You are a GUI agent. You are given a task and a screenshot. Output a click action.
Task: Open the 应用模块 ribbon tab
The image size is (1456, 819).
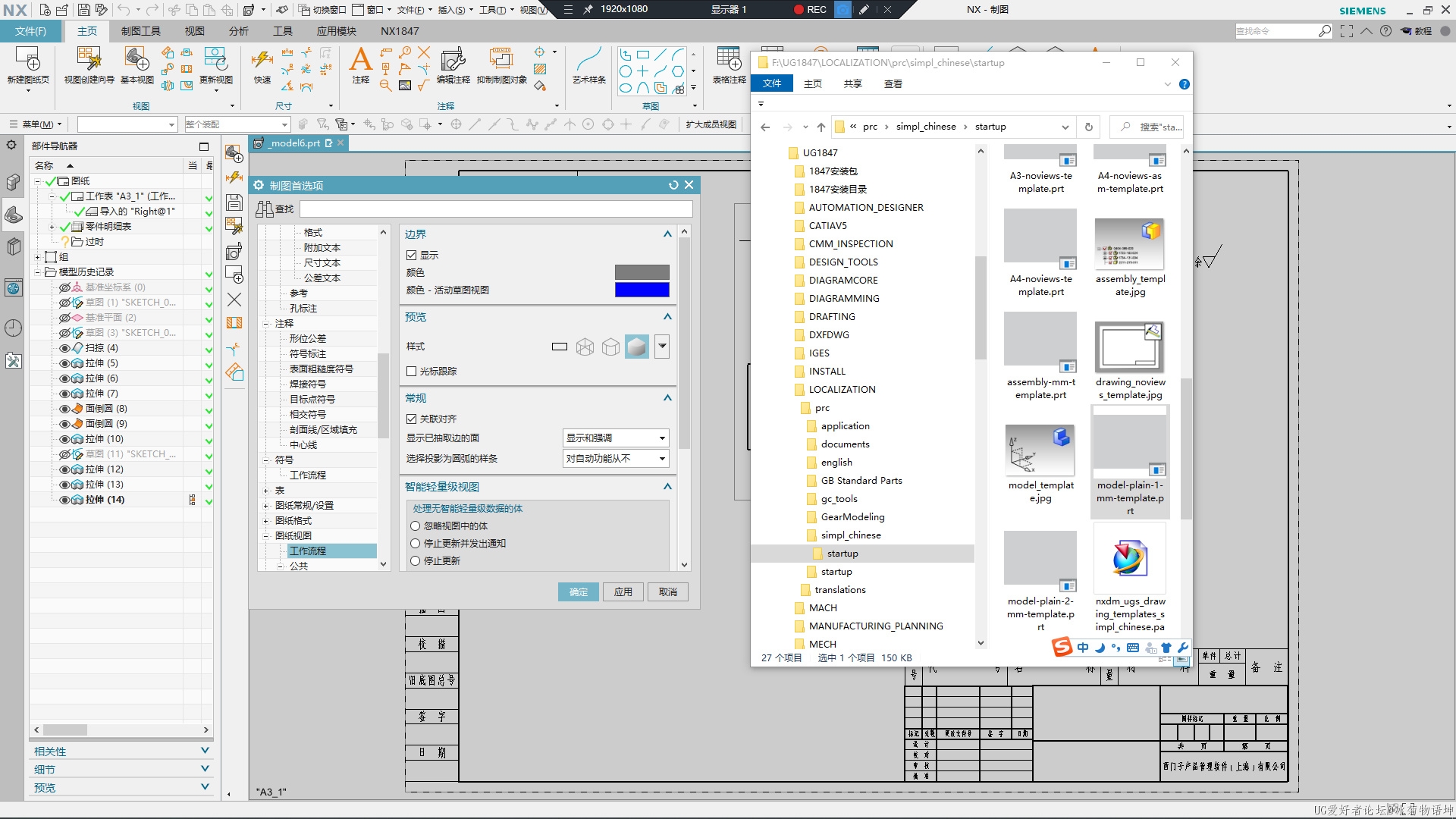(336, 31)
